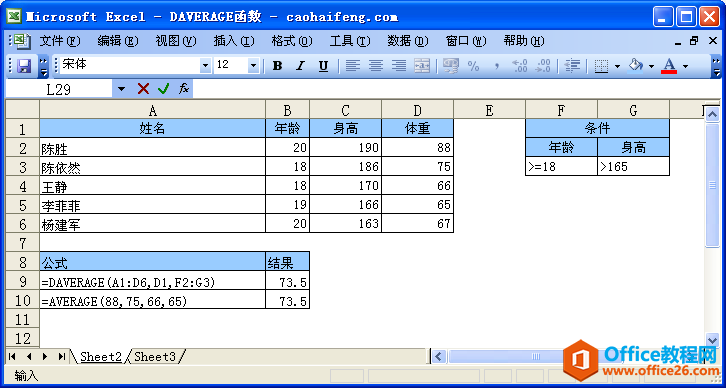Click Excel workbook icon in menu bar
Image resolution: width=726 pixels, height=388 pixels.
pos(22,42)
